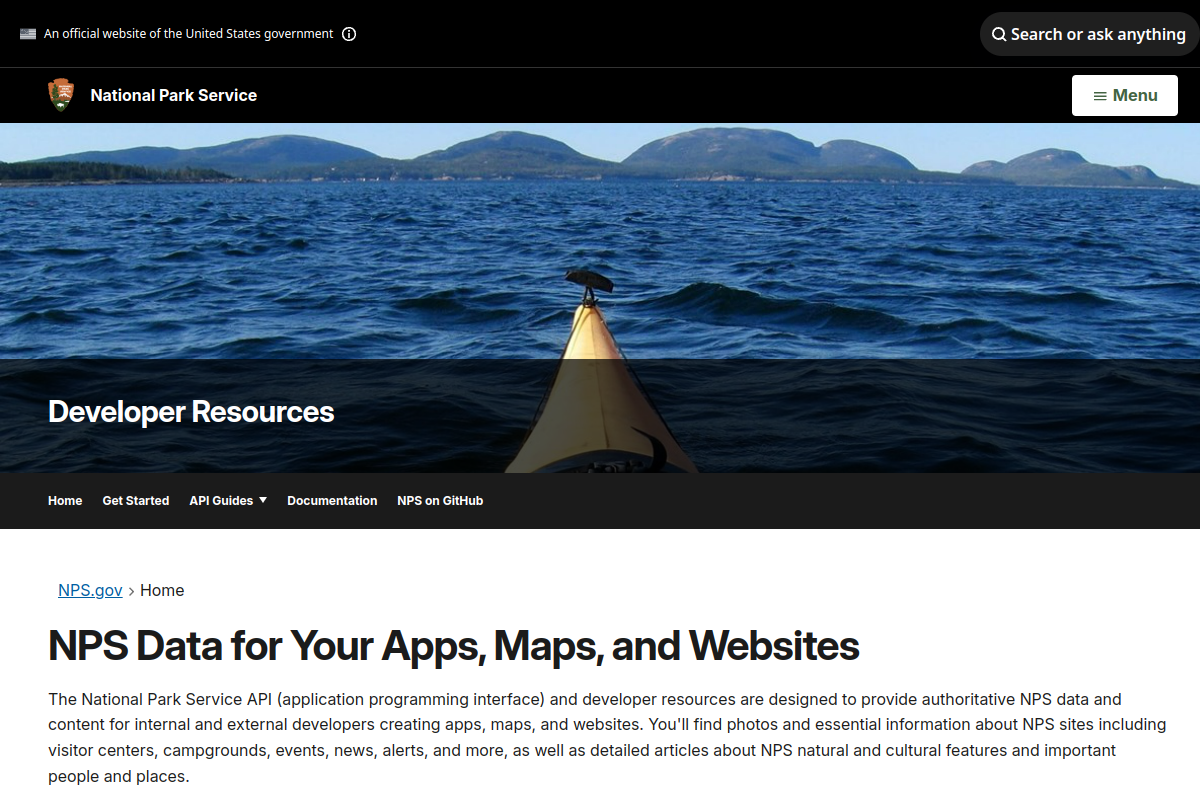Open the Search or ask anything box

pyautogui.click(x=1089, y=34)
